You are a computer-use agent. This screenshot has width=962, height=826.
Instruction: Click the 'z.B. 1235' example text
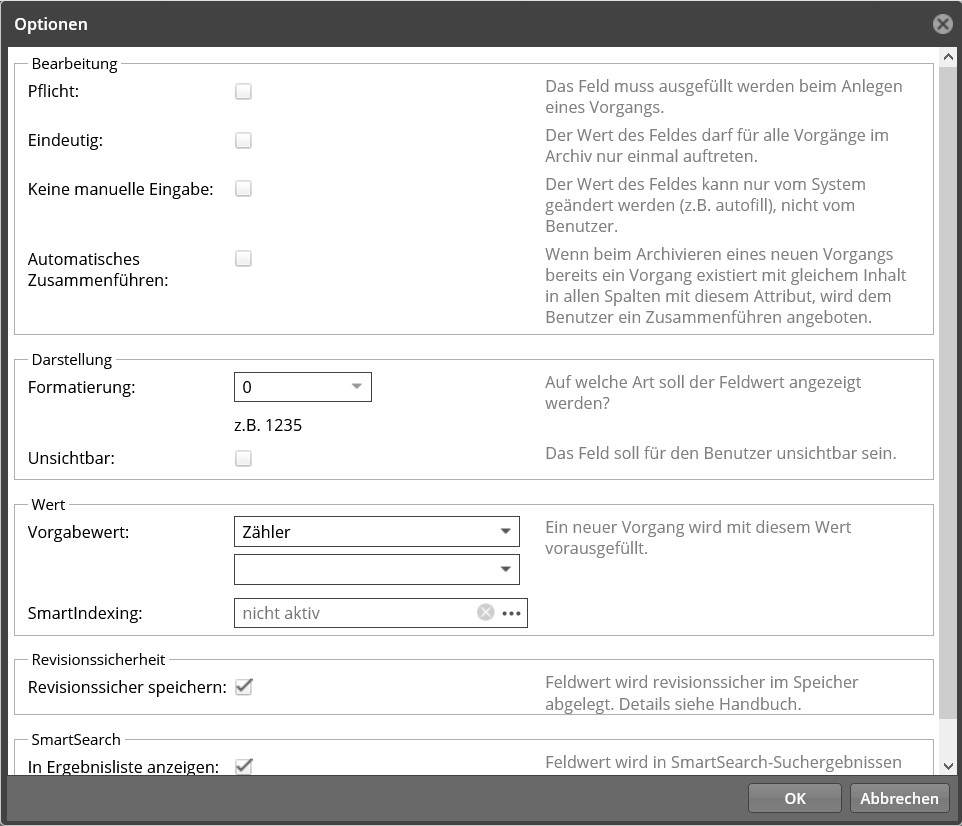pos(268,425)
